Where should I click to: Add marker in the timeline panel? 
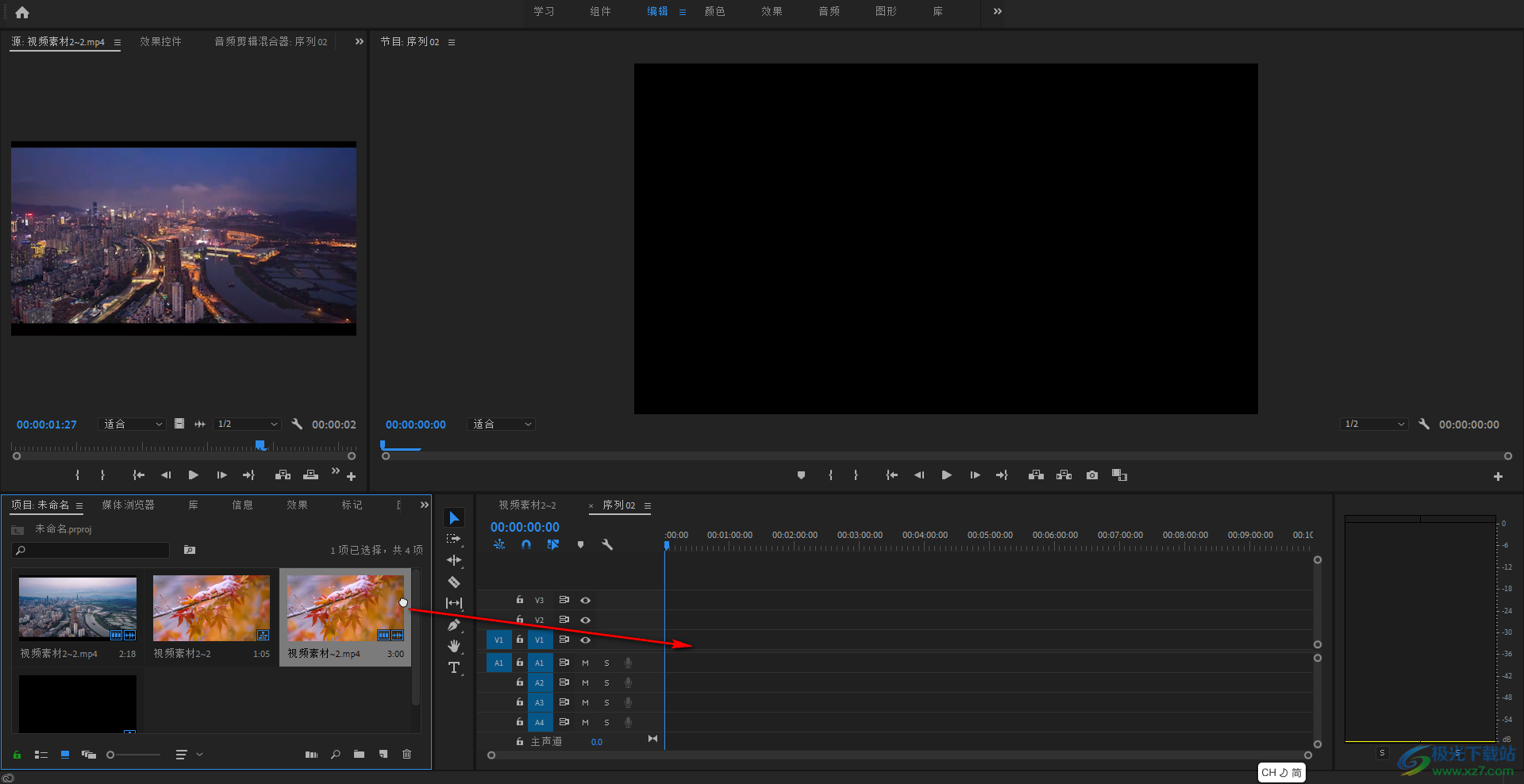pos(580,544)
